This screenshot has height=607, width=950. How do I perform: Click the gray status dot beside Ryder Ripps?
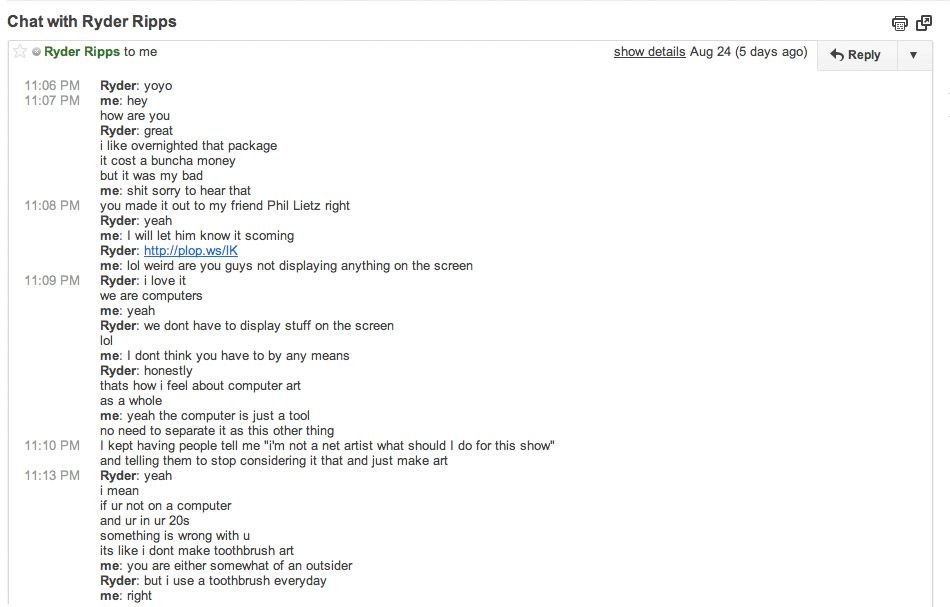[36, 52]
